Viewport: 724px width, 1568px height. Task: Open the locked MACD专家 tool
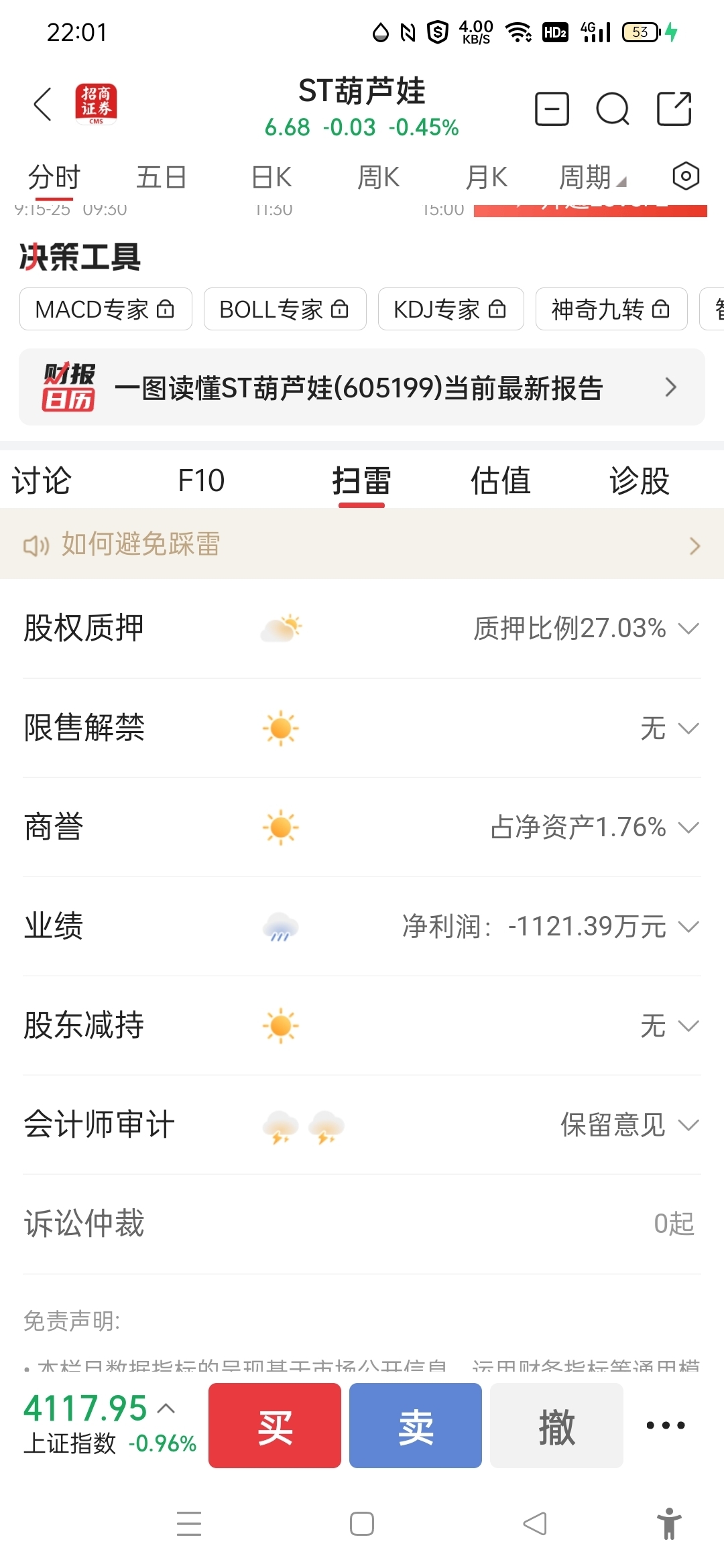106,309
